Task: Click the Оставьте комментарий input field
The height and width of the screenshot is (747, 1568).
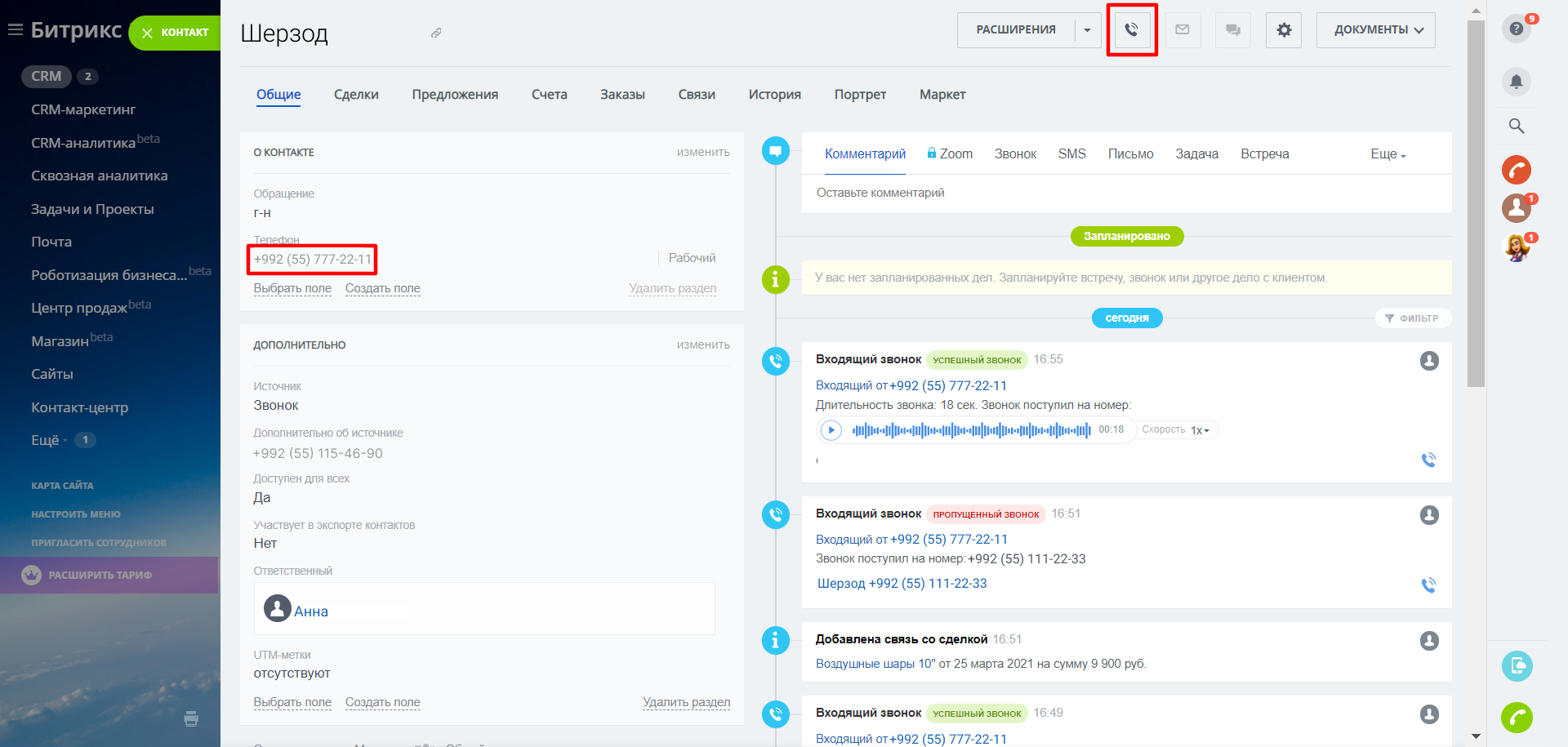Action: (1125, 193)
